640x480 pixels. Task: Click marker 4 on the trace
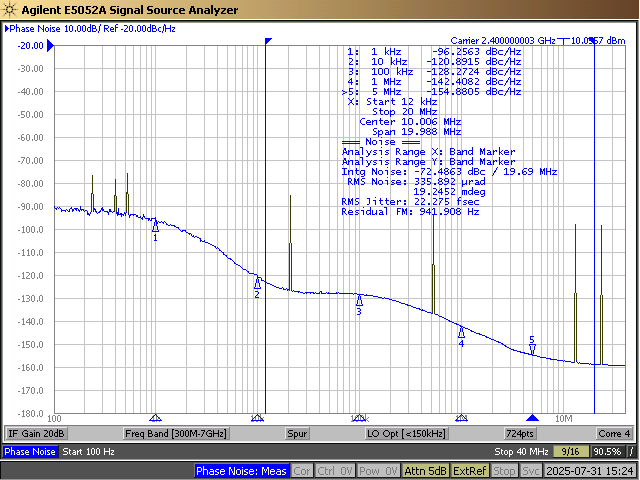(461, 332)
